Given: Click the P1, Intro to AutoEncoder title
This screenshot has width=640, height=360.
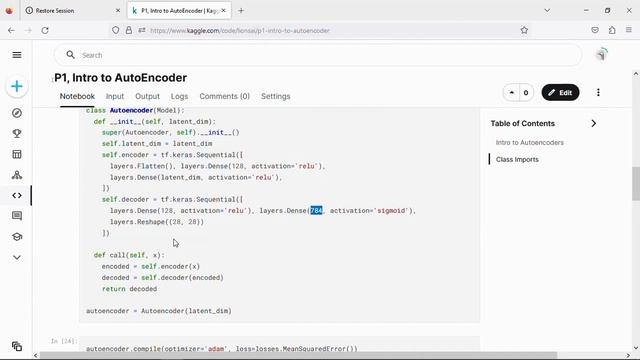Looking at the screenshot, I should [120, 78].
